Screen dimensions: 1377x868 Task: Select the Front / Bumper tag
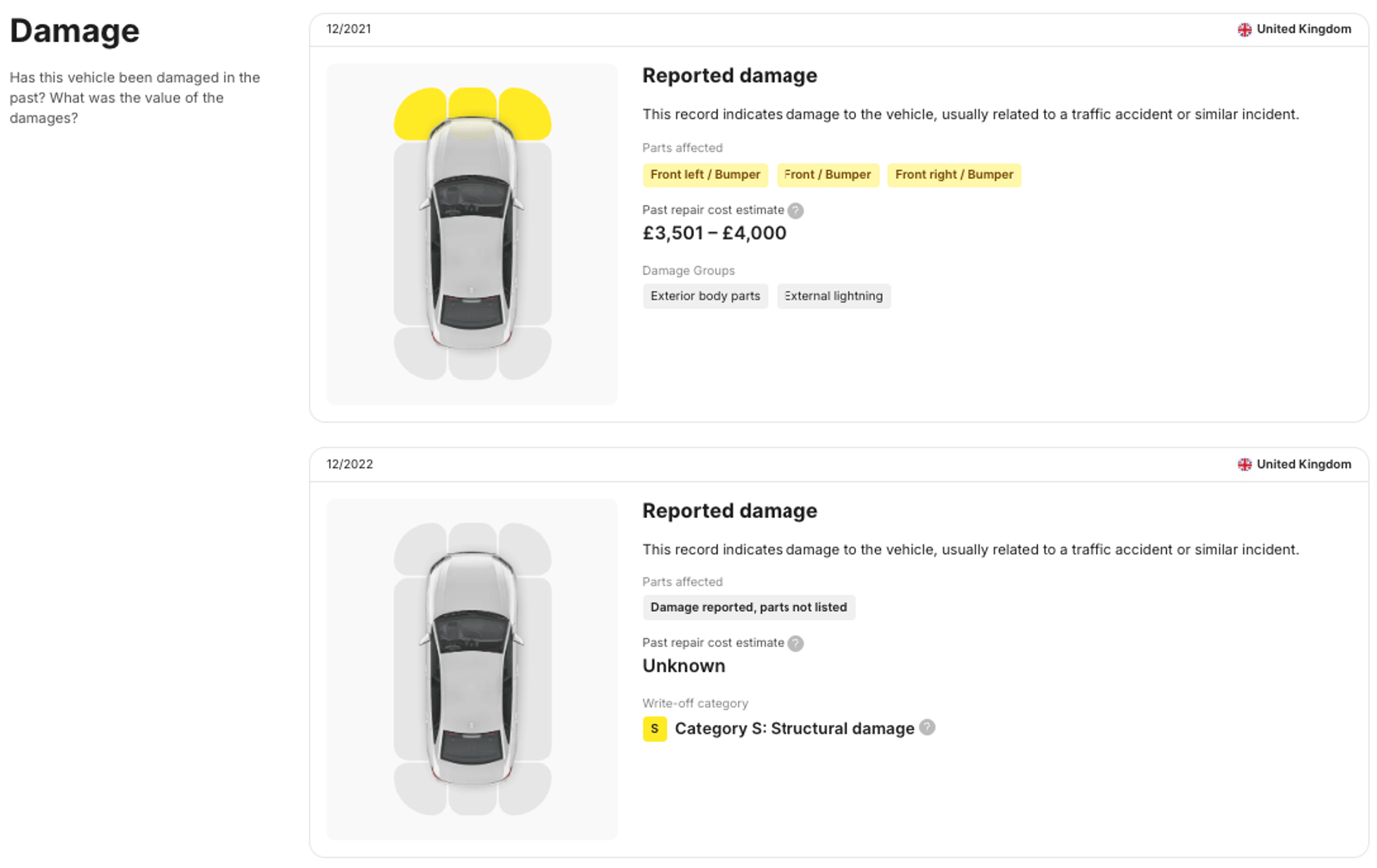pyautogui.click(x=828, y=175)
